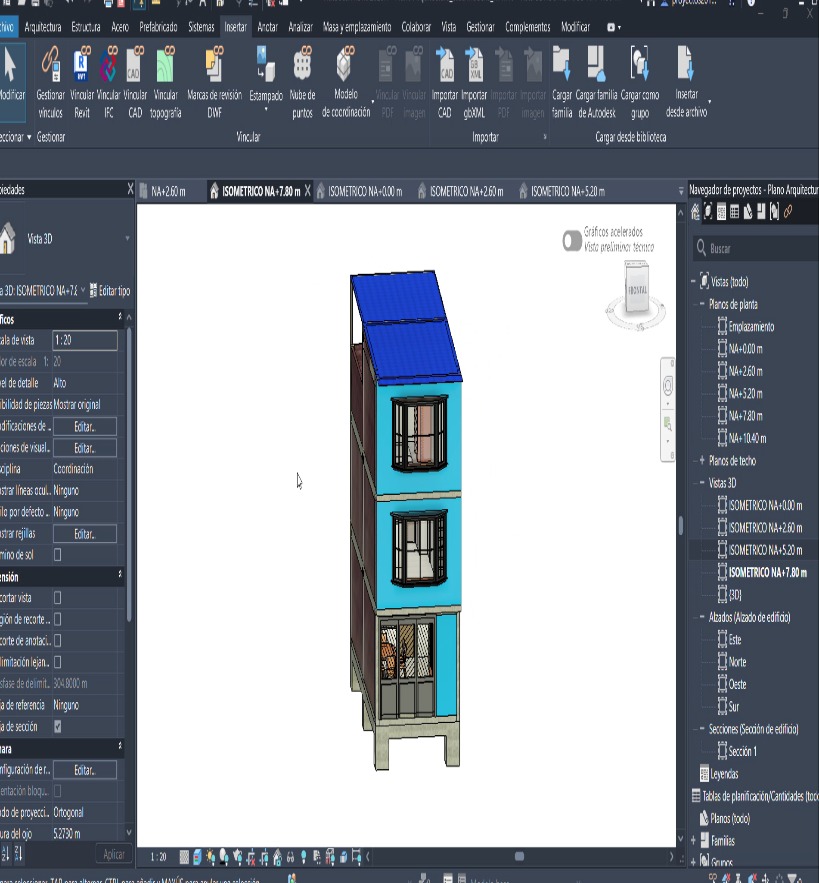The height and width of the screenshot is (883, 819).
Task: Open the Vista 3D type selector dropdown
Action: pyautogui.click(x=127, y=239)
